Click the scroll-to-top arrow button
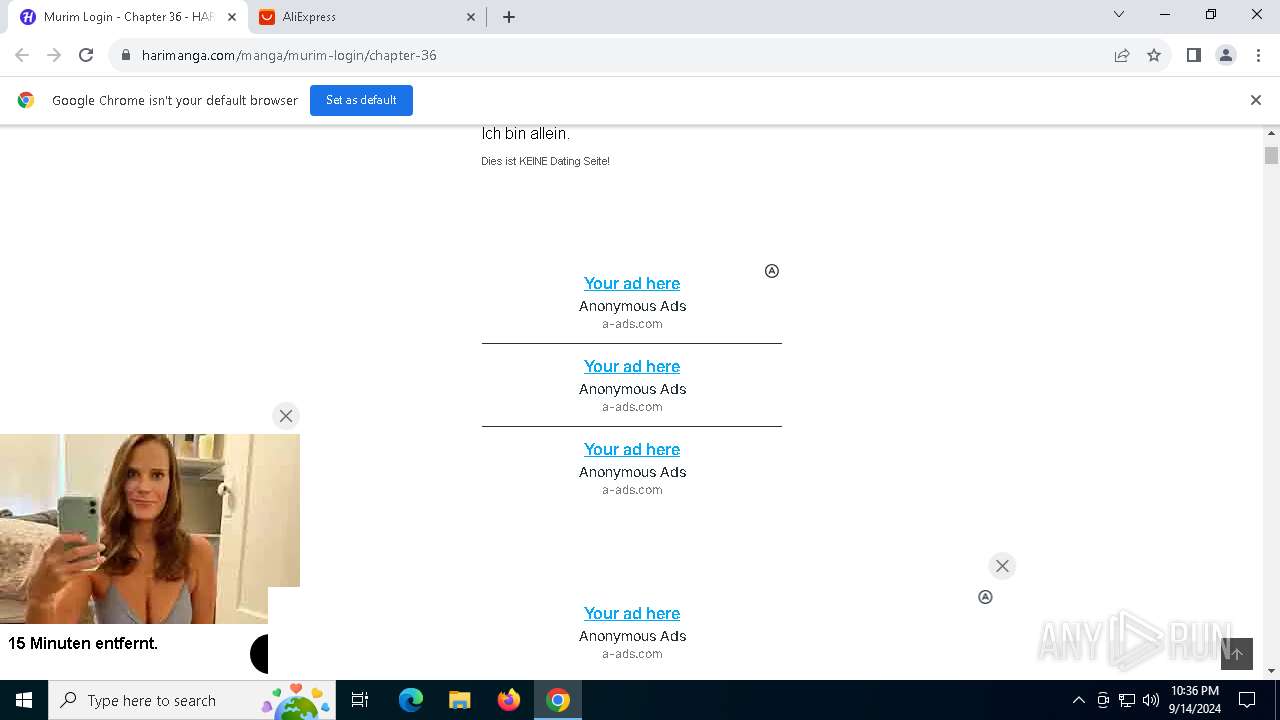 pos(1237,654)
